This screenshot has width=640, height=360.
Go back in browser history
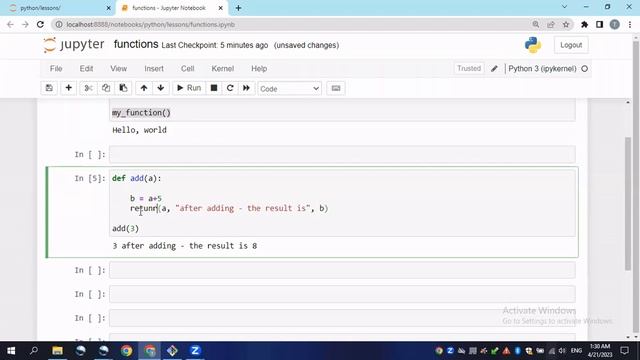coord(10,24)
